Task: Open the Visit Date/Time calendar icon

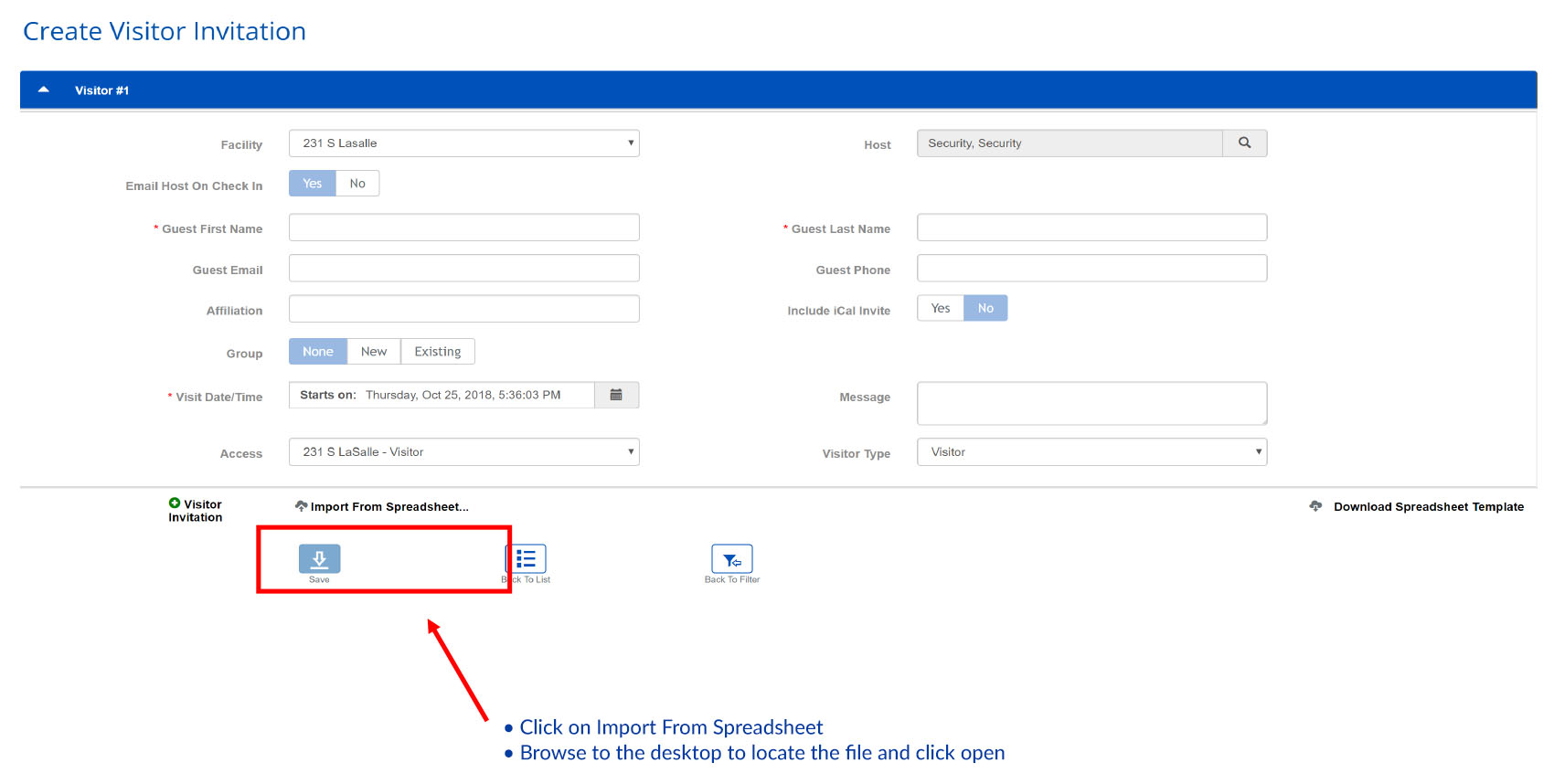Action: pyautogui.click(x=616, y=395)
